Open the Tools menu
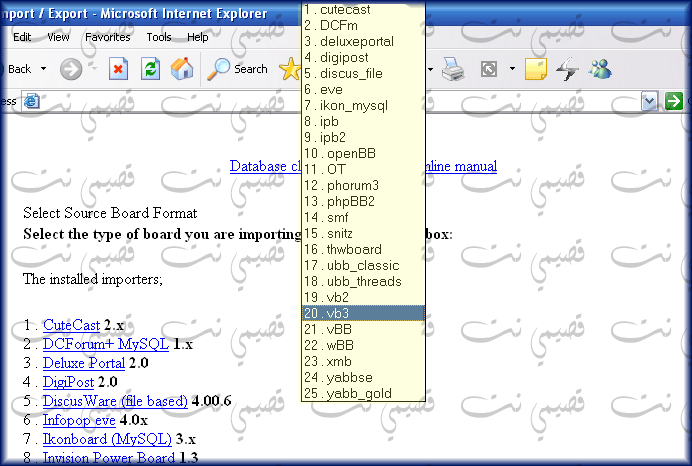The height and width of the screenshot is (466, 692). tap(159, 37)
